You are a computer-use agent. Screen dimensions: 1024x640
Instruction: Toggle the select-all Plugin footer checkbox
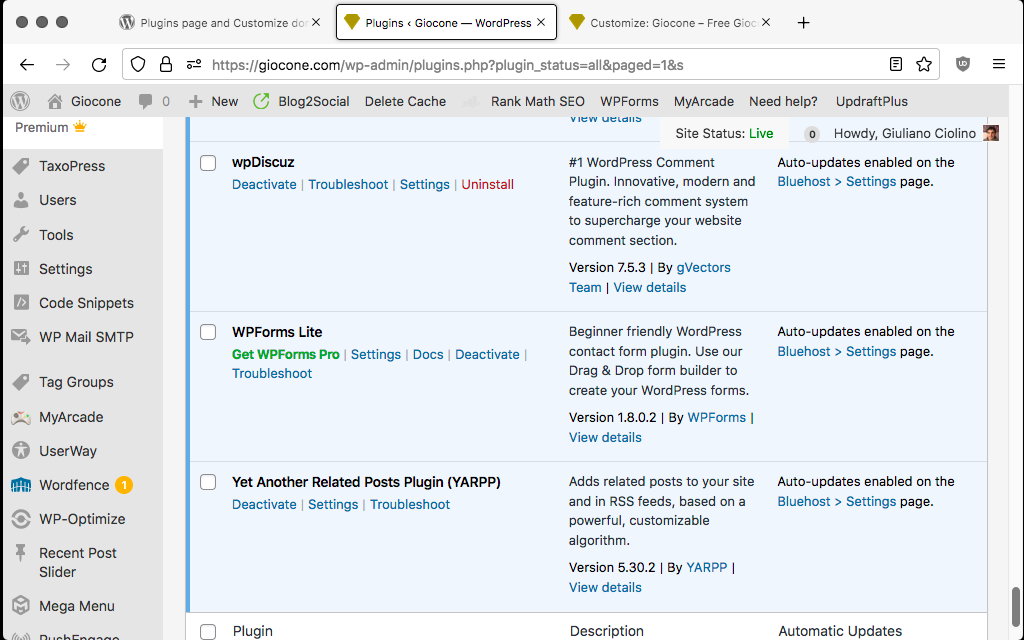coord(208,632)
